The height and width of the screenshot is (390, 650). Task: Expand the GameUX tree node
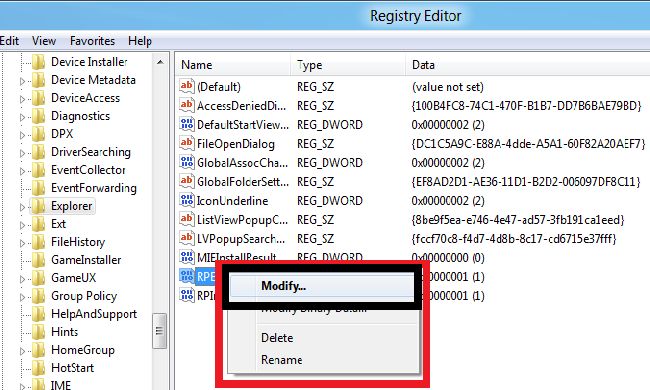[22, 279]
